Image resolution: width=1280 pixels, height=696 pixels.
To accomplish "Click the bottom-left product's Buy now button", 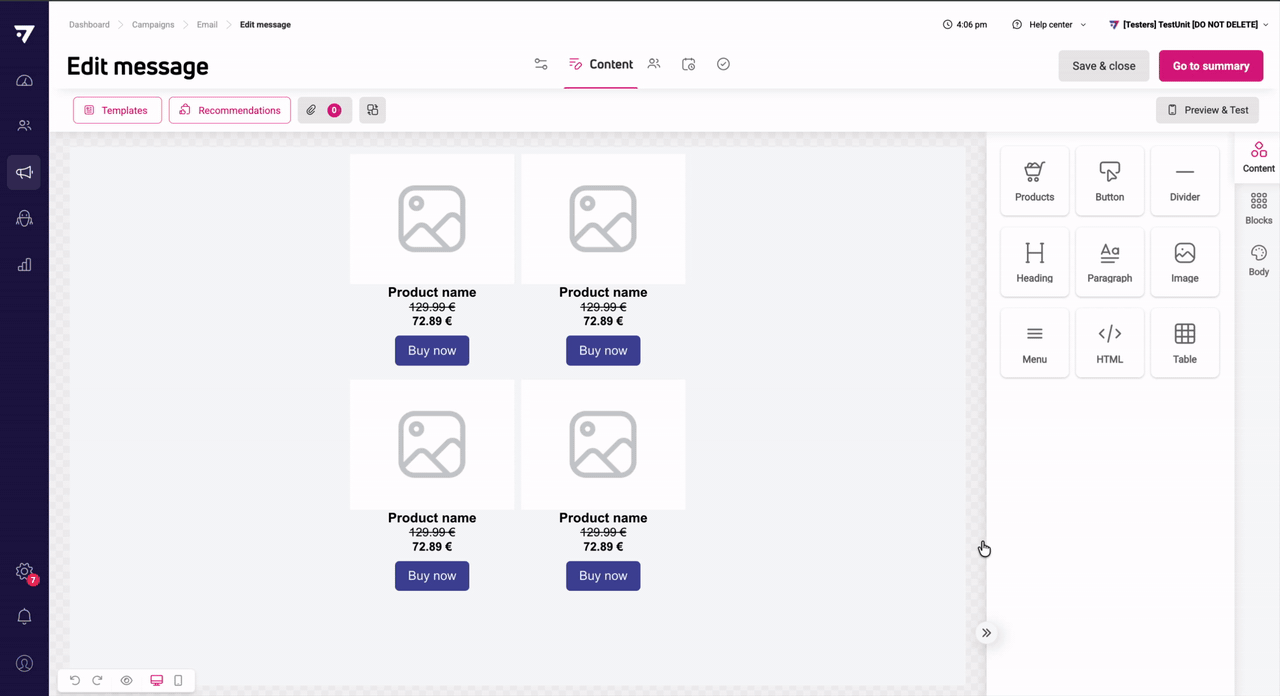I will pos(432,576).
